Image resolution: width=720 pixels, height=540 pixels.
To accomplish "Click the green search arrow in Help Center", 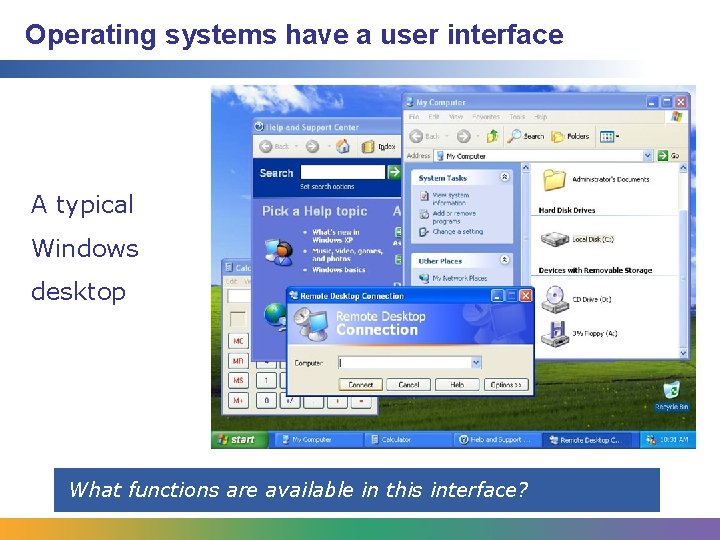I will [394, 172].
